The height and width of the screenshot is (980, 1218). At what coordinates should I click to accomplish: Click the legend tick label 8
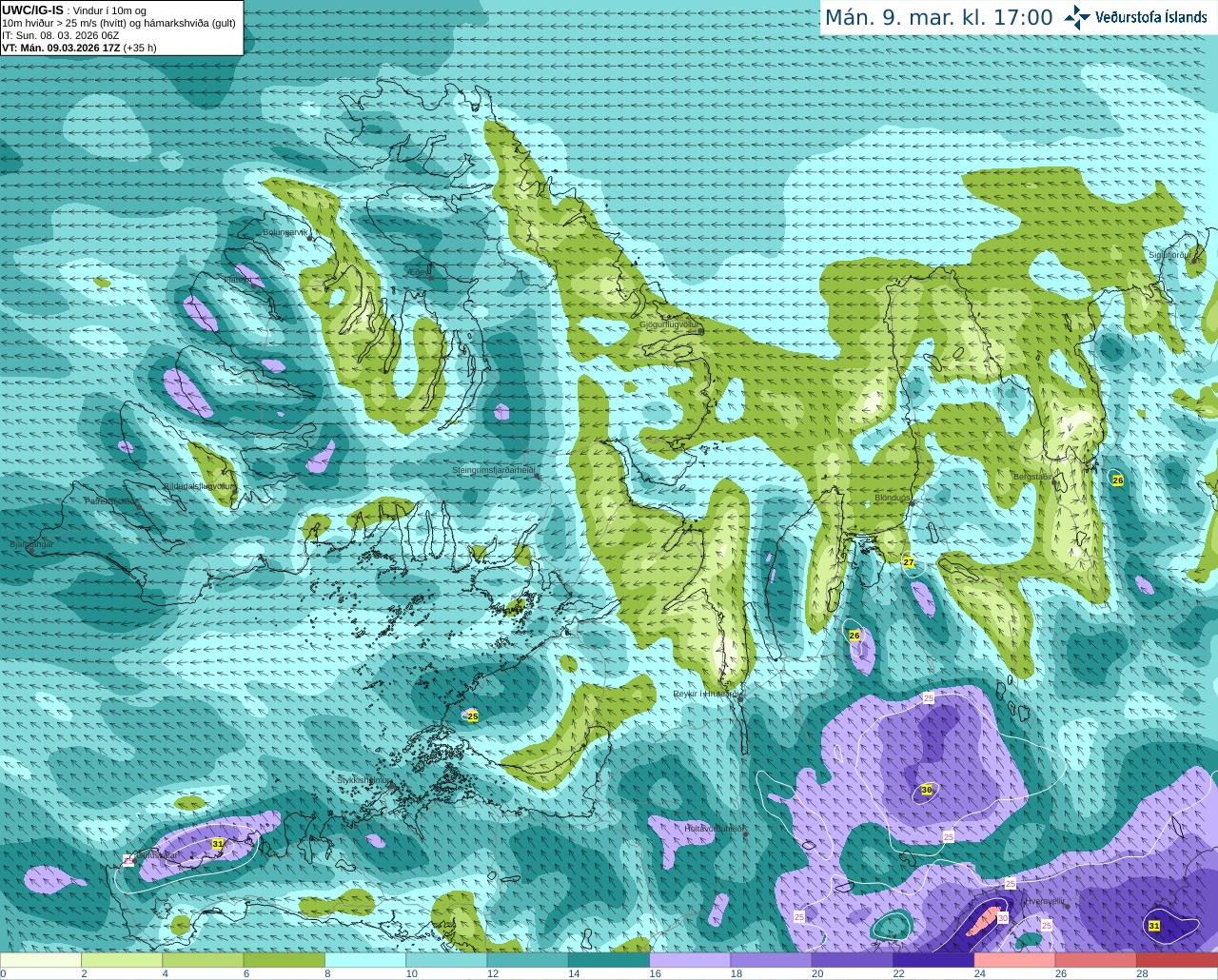(x=327, y=973)
